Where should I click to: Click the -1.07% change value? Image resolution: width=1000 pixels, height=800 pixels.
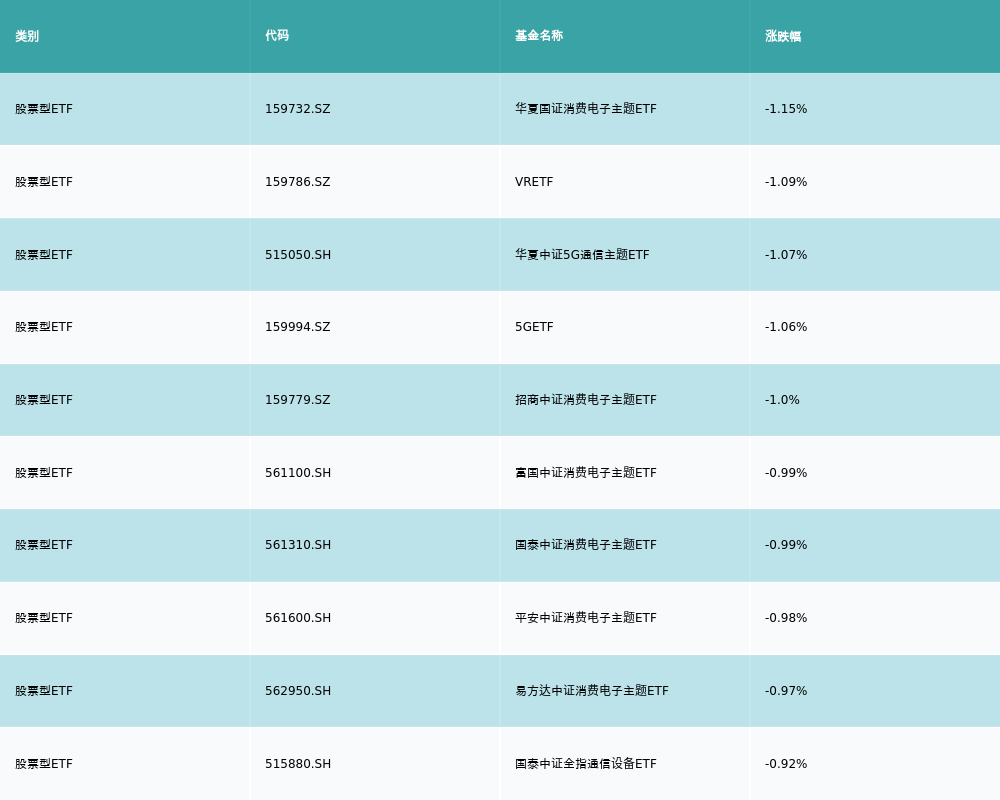(x=786, y=255)
